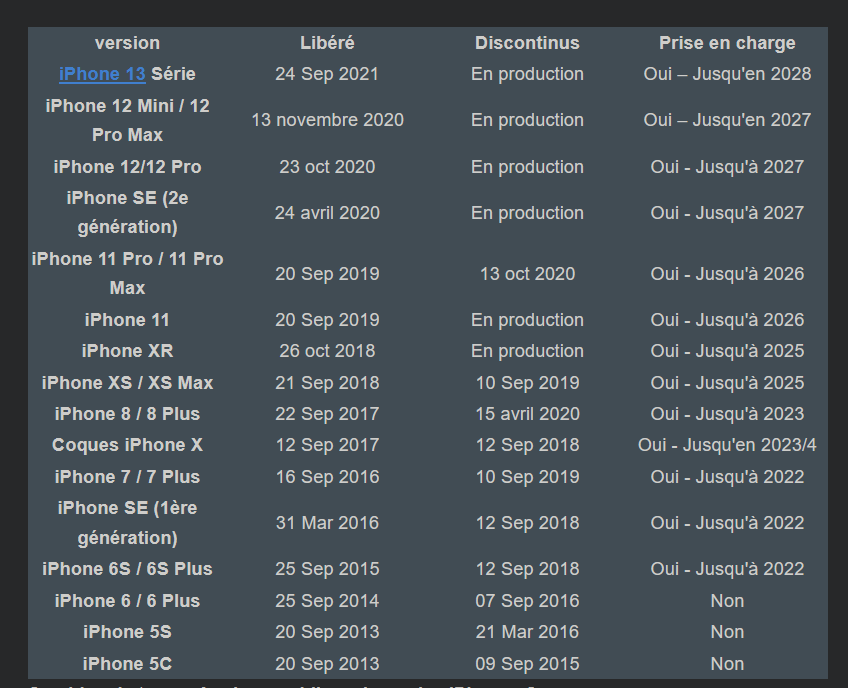Select the iPhone 12 Mini / 12 Pro Max cell

[127, 120]
